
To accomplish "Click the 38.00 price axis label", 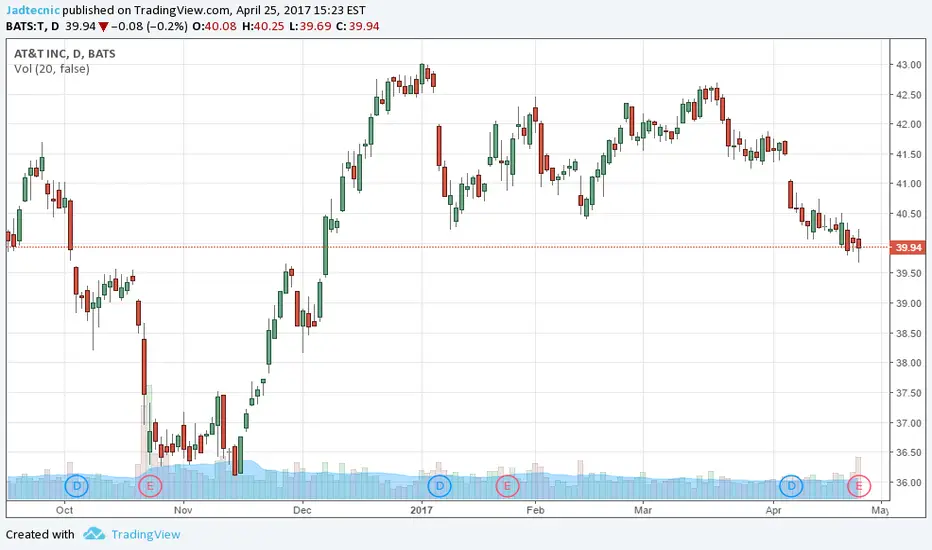I will (909, 363).
